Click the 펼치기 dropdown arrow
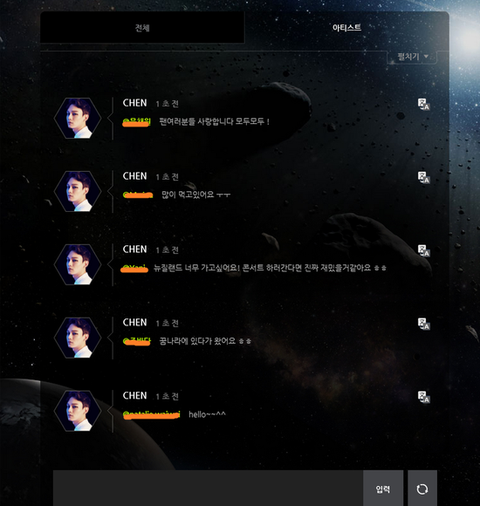The height and width of the screenshot is (506, 480). coord(426,57)
